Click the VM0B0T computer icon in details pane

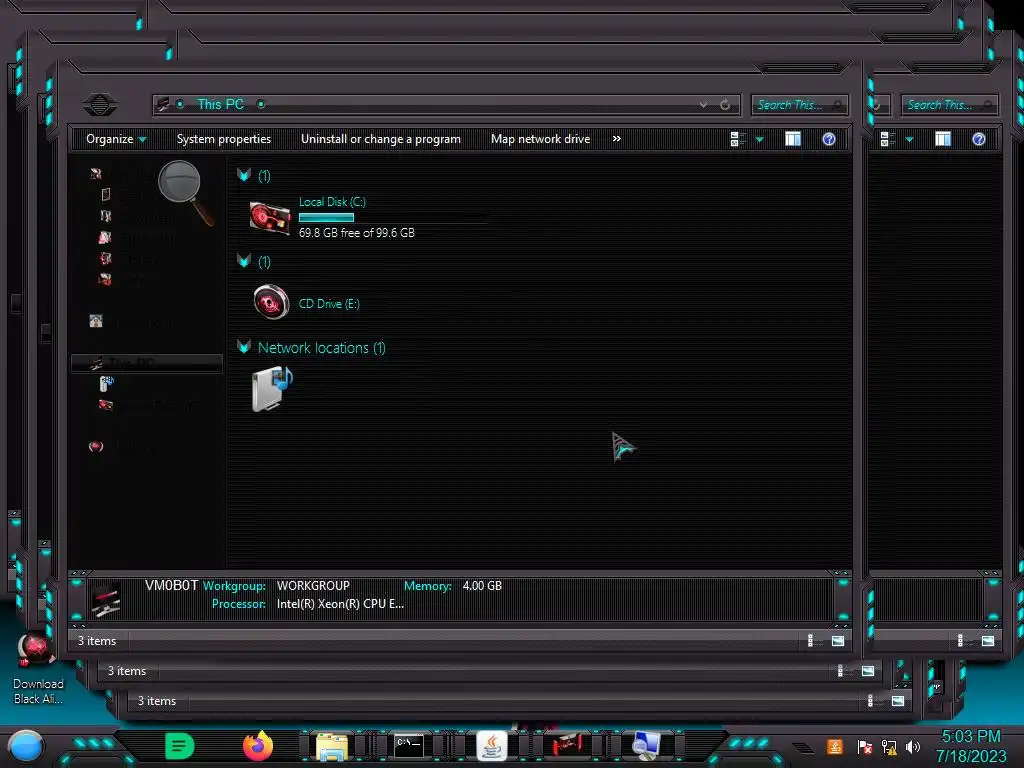tap(106, 600)
